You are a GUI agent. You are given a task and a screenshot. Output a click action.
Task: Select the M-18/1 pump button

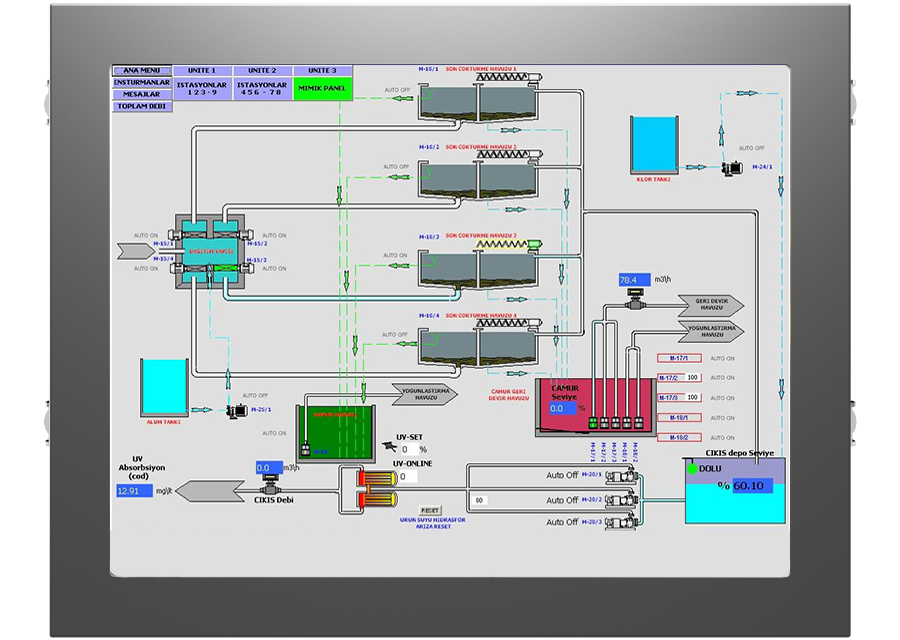pos(679,417)
